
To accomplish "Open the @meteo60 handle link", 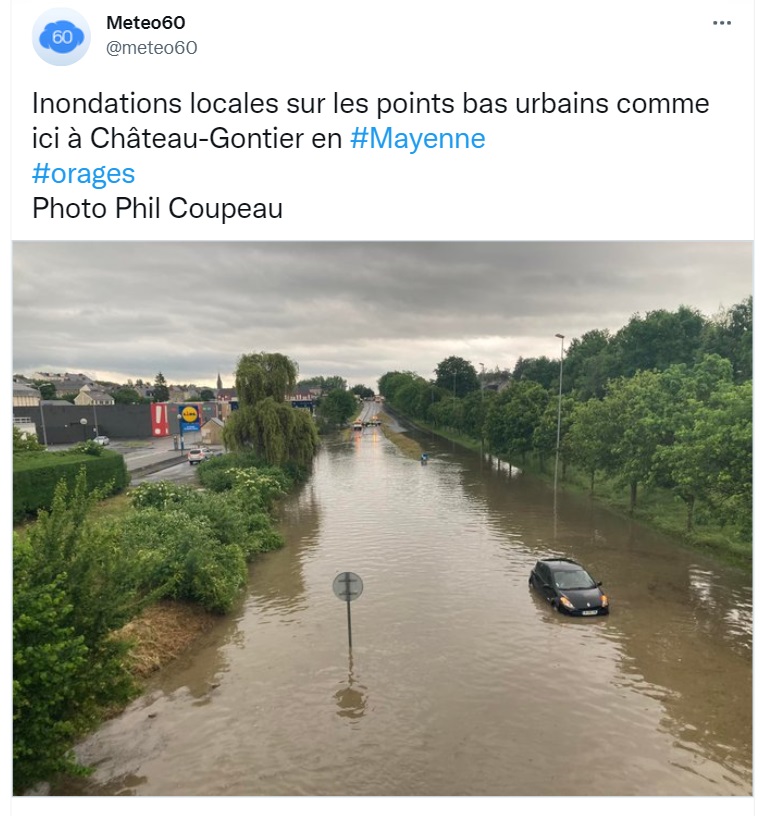I will (151, 48).
